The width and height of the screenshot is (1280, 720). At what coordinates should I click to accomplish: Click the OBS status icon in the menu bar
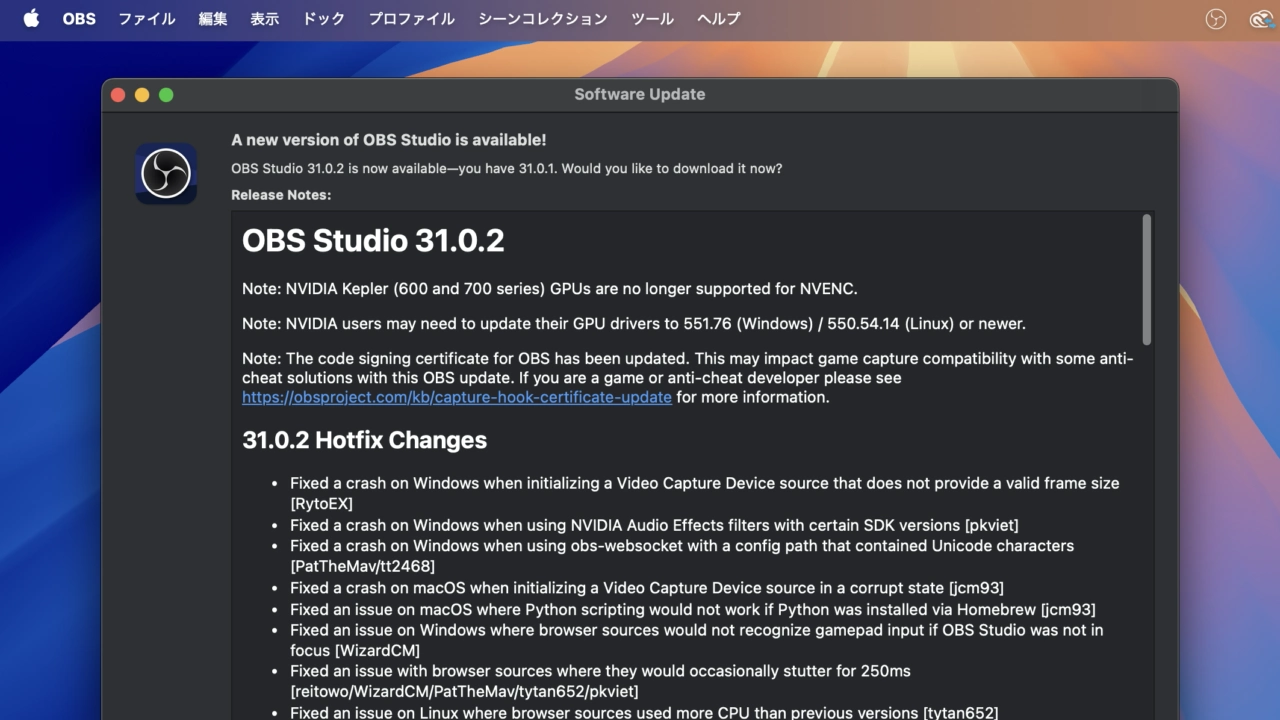click(1216, 19)
